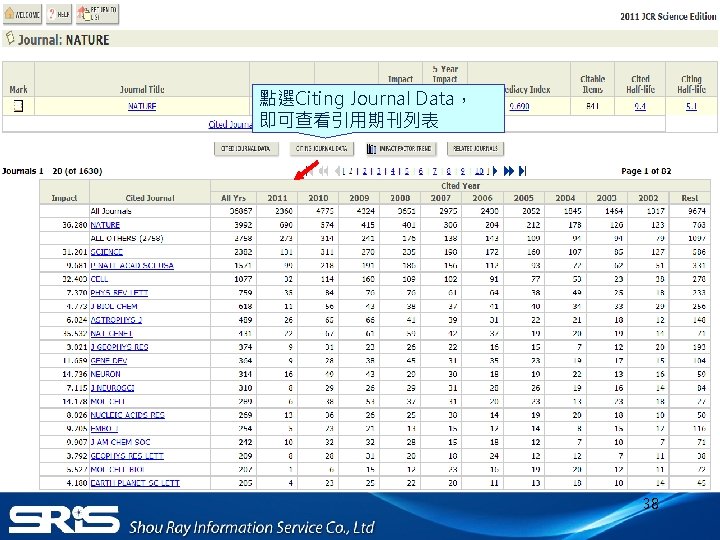Open the EARTH PLANET SC LETT link
Screen dimensions: 720x540
click(x=135, y=483)
